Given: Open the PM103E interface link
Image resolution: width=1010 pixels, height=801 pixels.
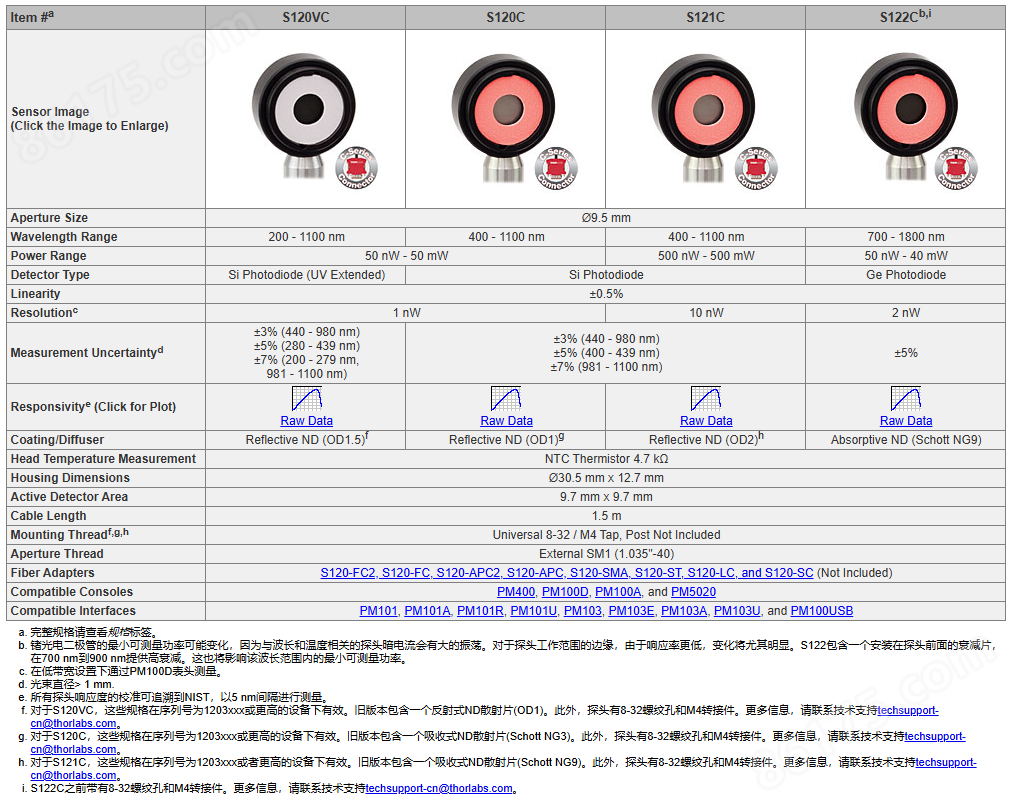Looking at the screenshot, I should pos(631,611).
